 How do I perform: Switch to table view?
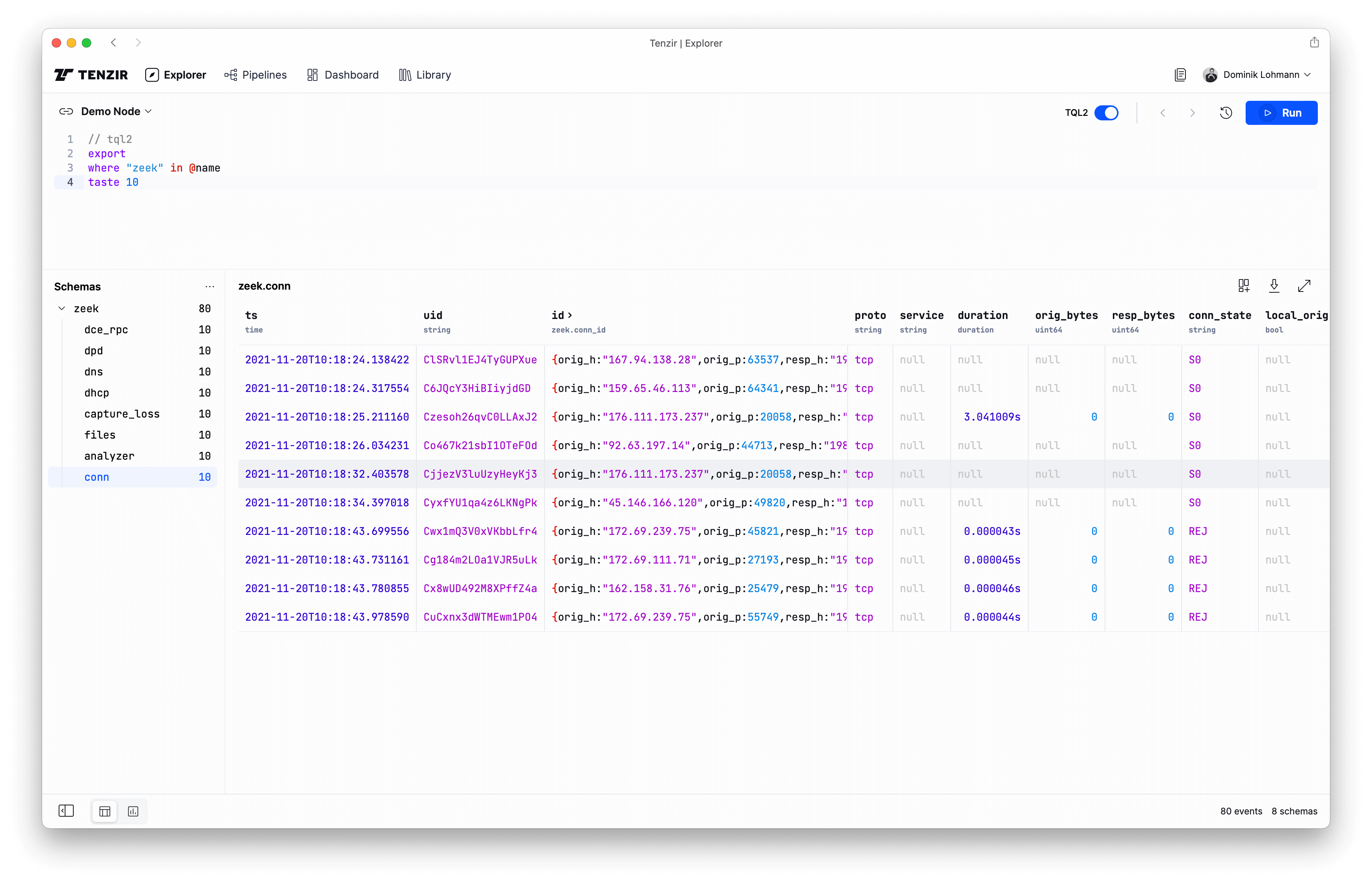point(105,811)
